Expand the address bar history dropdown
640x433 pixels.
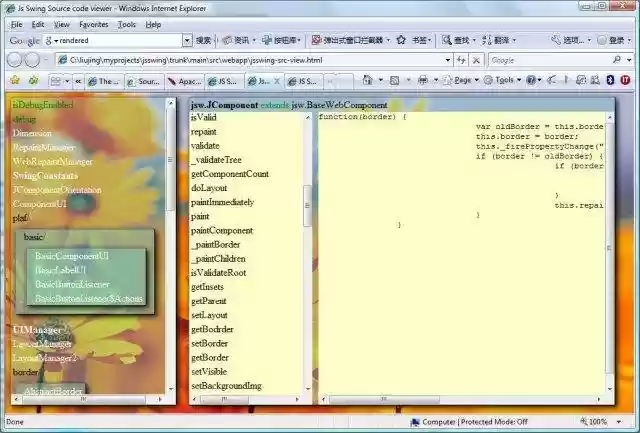click(448, 60)
